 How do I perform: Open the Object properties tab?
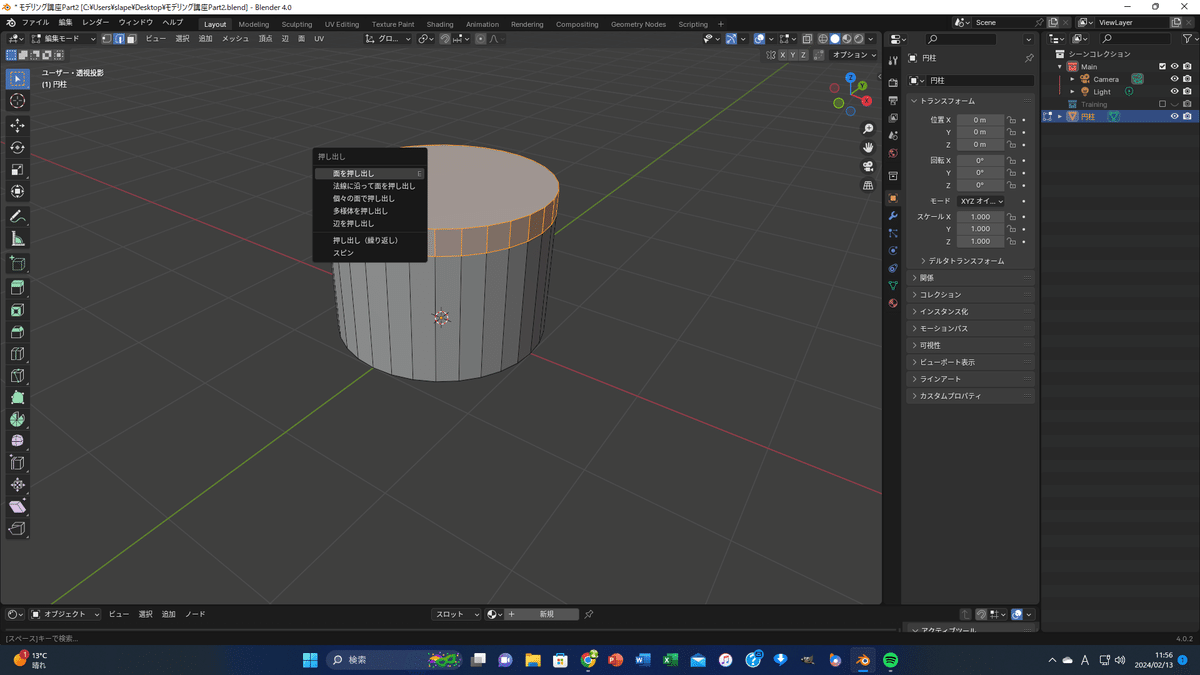[893, 198]
